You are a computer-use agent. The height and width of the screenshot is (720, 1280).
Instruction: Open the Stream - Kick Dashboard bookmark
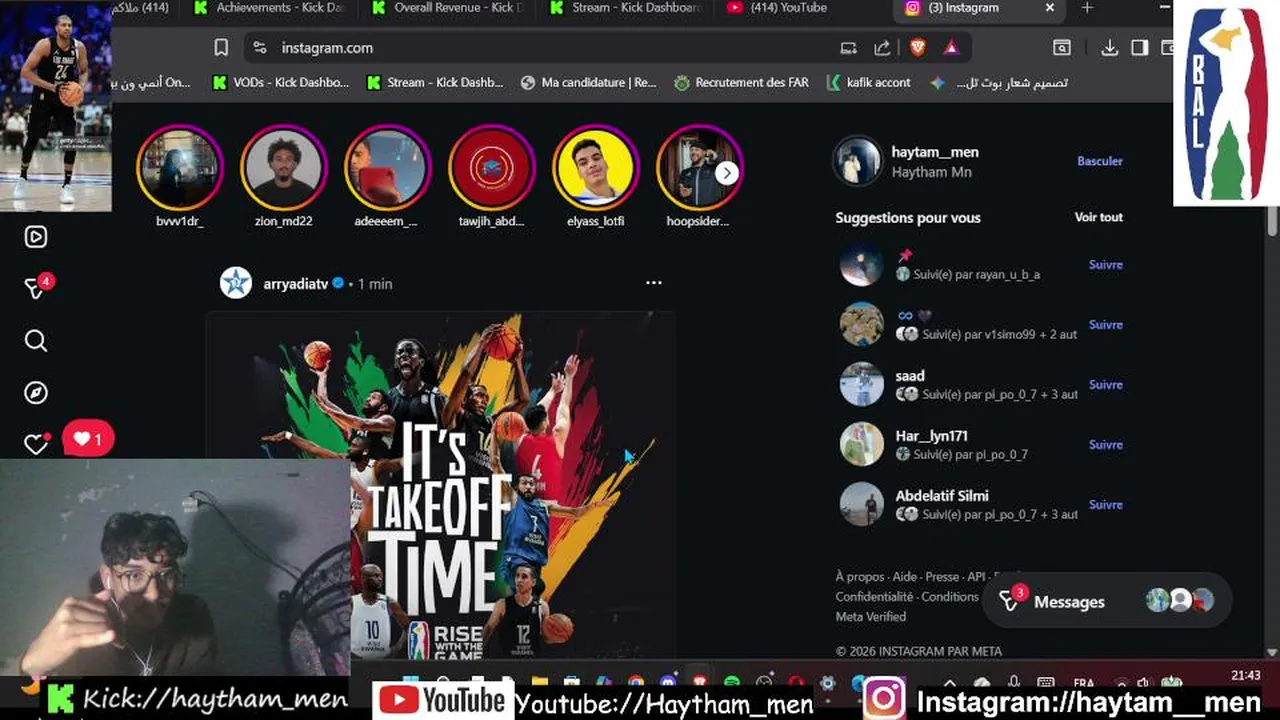pos(435,83)
